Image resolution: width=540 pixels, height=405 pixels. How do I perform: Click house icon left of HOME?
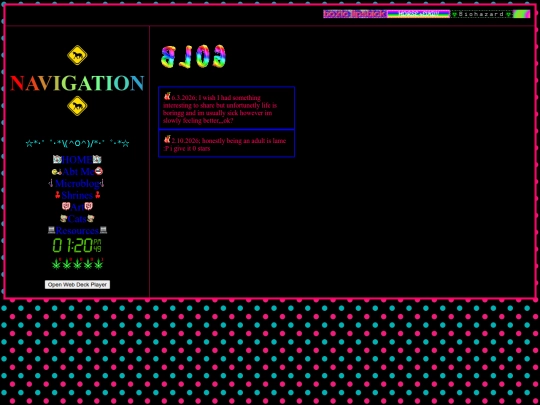[x=57, y=159]
